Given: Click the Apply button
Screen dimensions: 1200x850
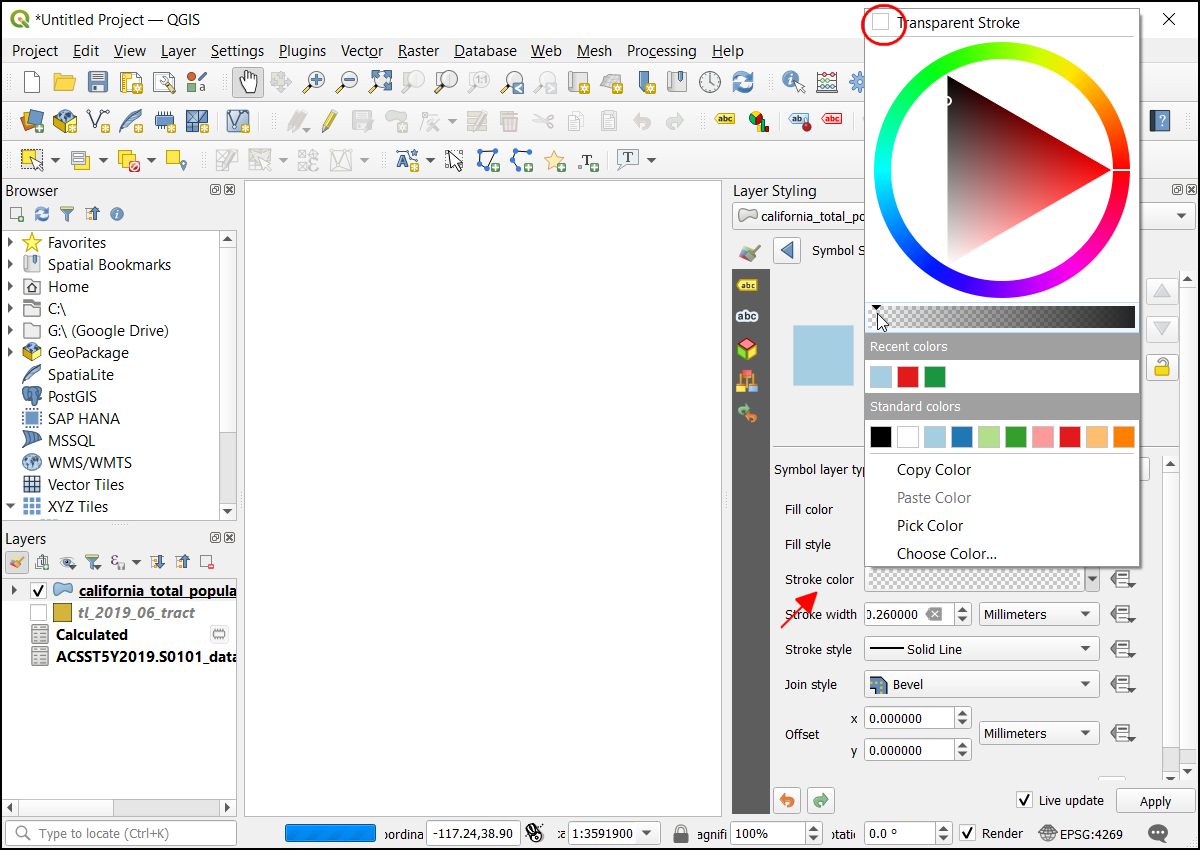Looking at the screenshot, I should pos(1155,801).
